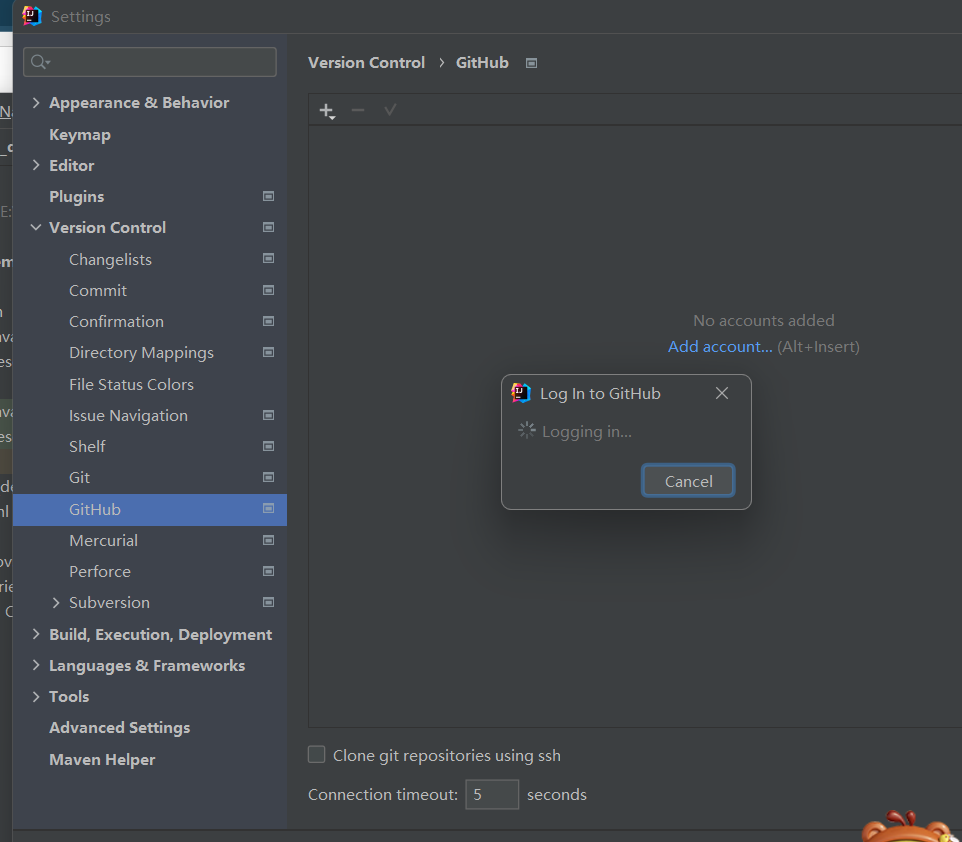962x842 pixels.
Task: Expand Languages & Frameworks section
Action: [36, 665]
